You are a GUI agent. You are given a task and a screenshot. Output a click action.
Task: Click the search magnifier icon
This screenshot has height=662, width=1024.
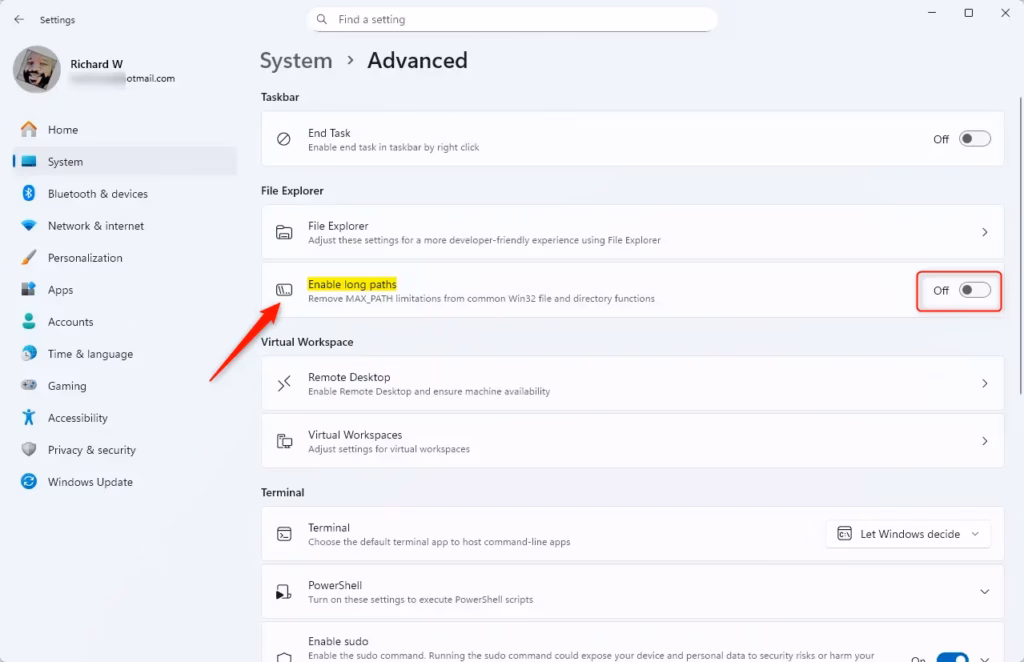tap(322, 20)
